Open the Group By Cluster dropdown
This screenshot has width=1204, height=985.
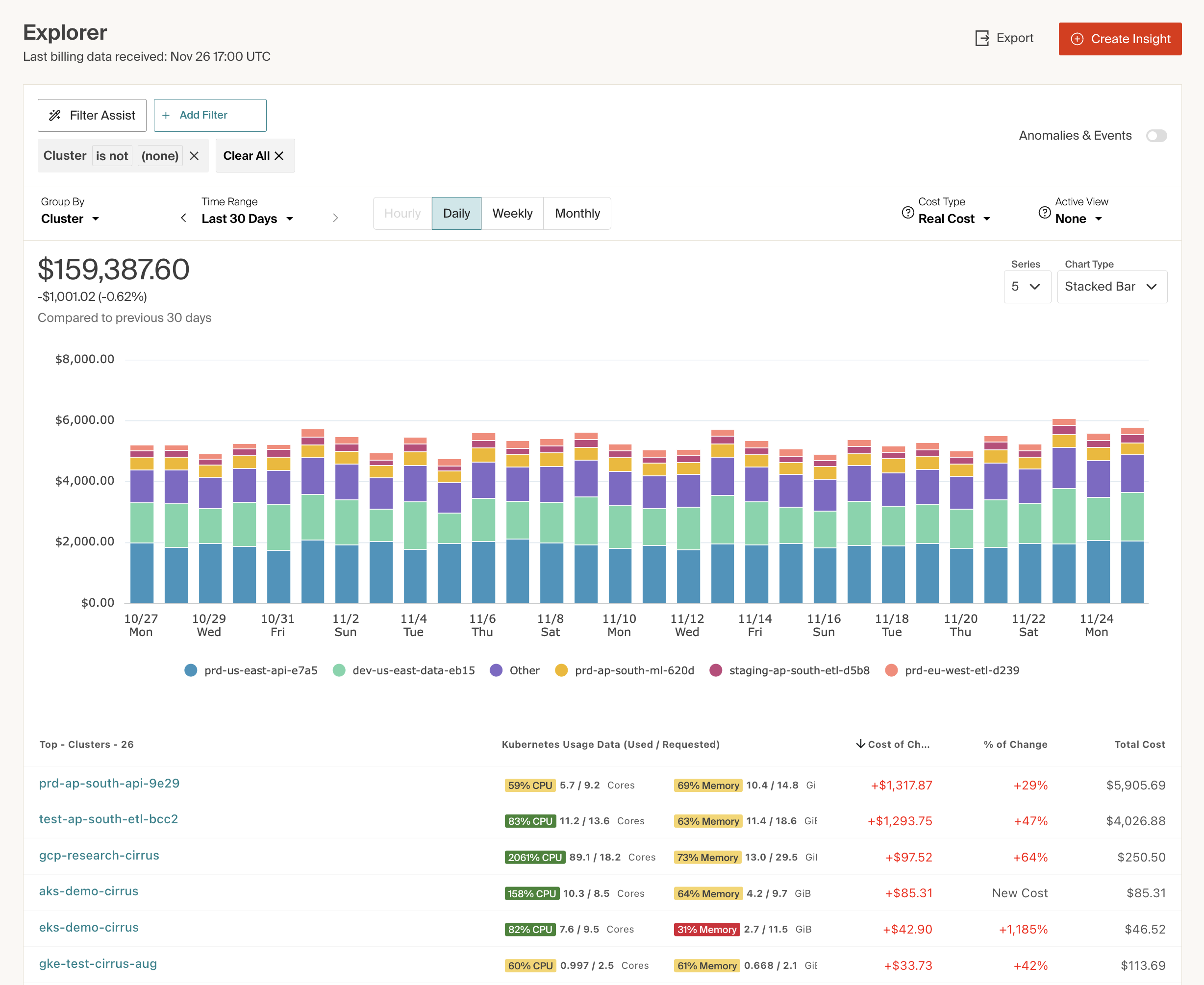click(69, 219)
